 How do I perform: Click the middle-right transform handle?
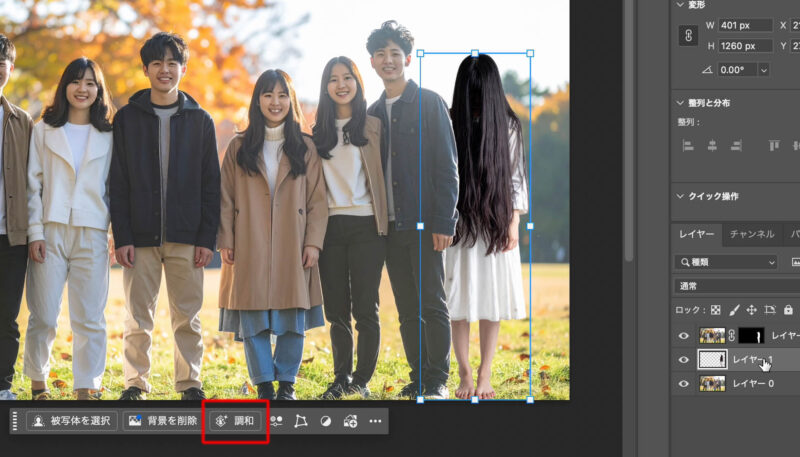(x=530, y=226)
